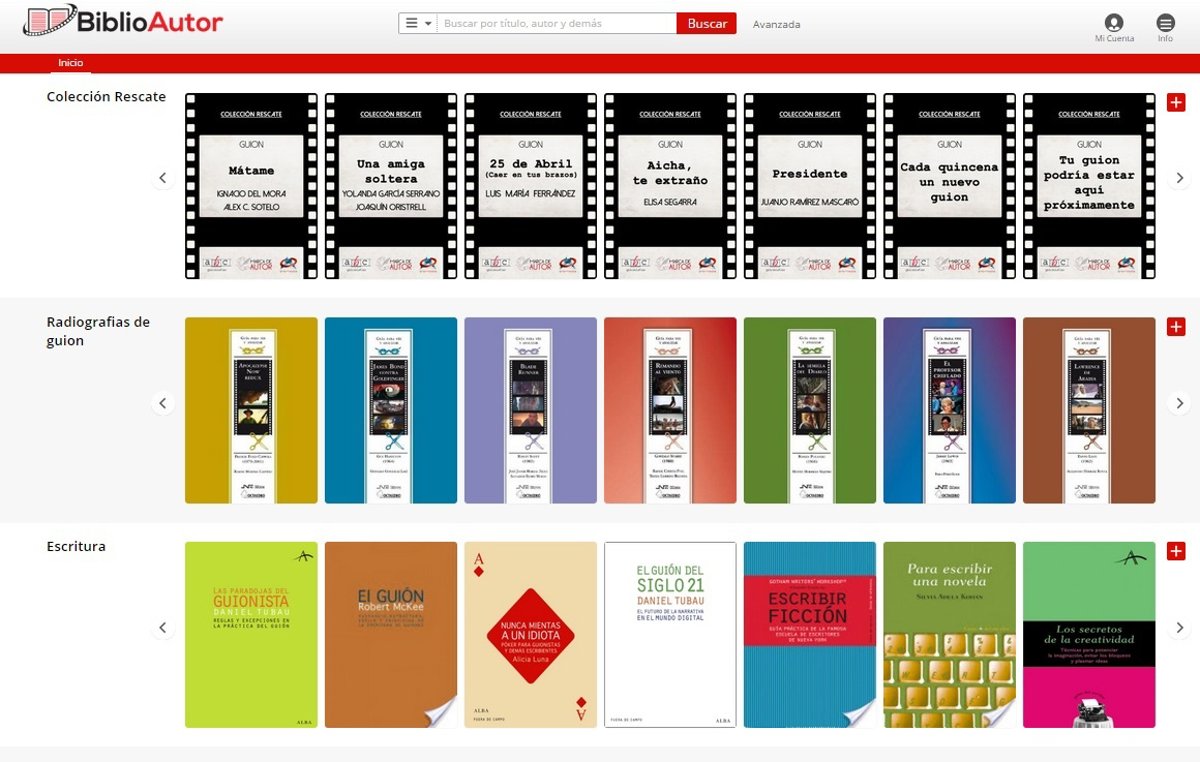
Task: Open the search filter dropdown
Action: coord(418,24)
